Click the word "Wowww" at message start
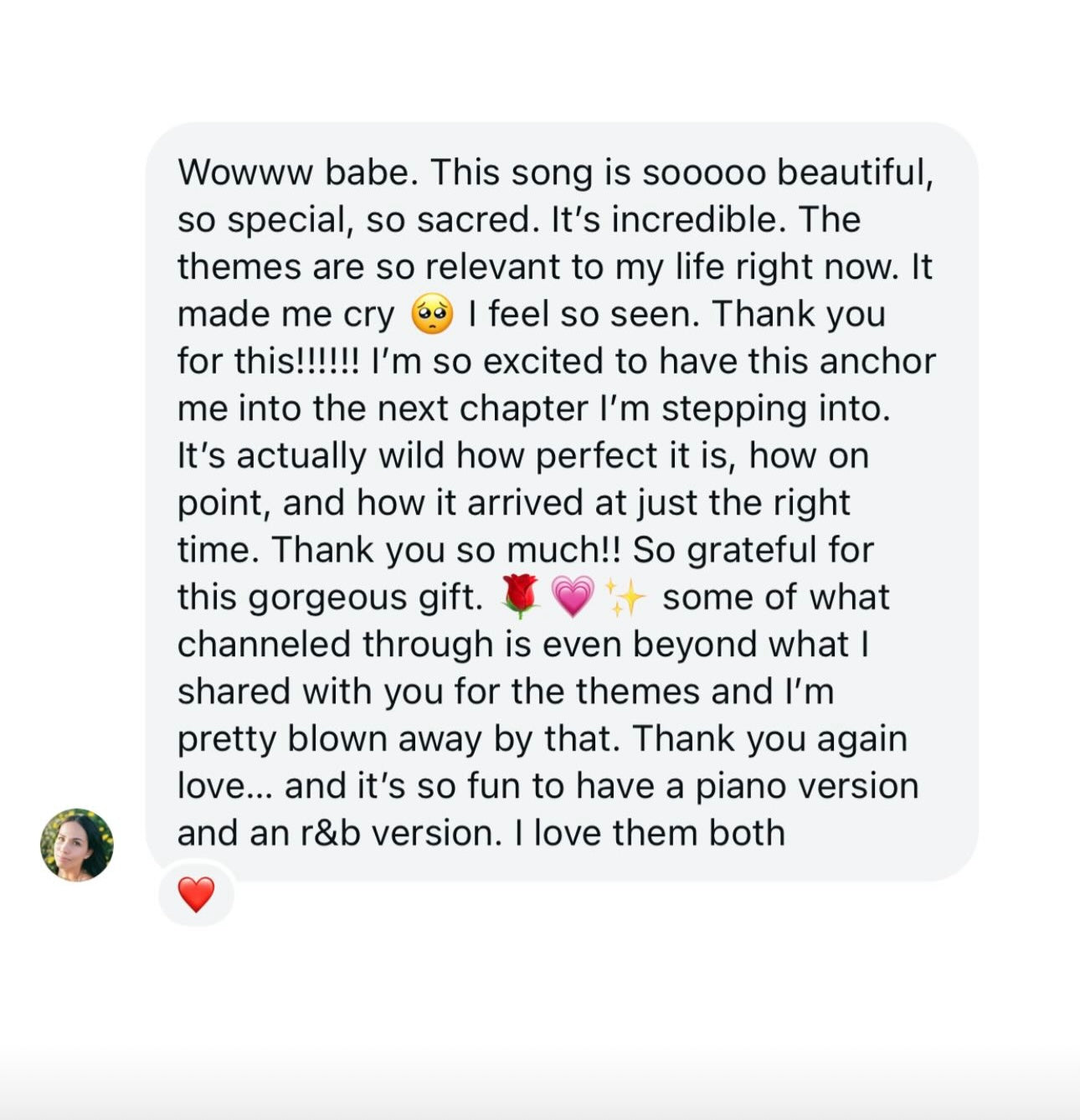This screenshot has width=1080, height=1120. 245,172
